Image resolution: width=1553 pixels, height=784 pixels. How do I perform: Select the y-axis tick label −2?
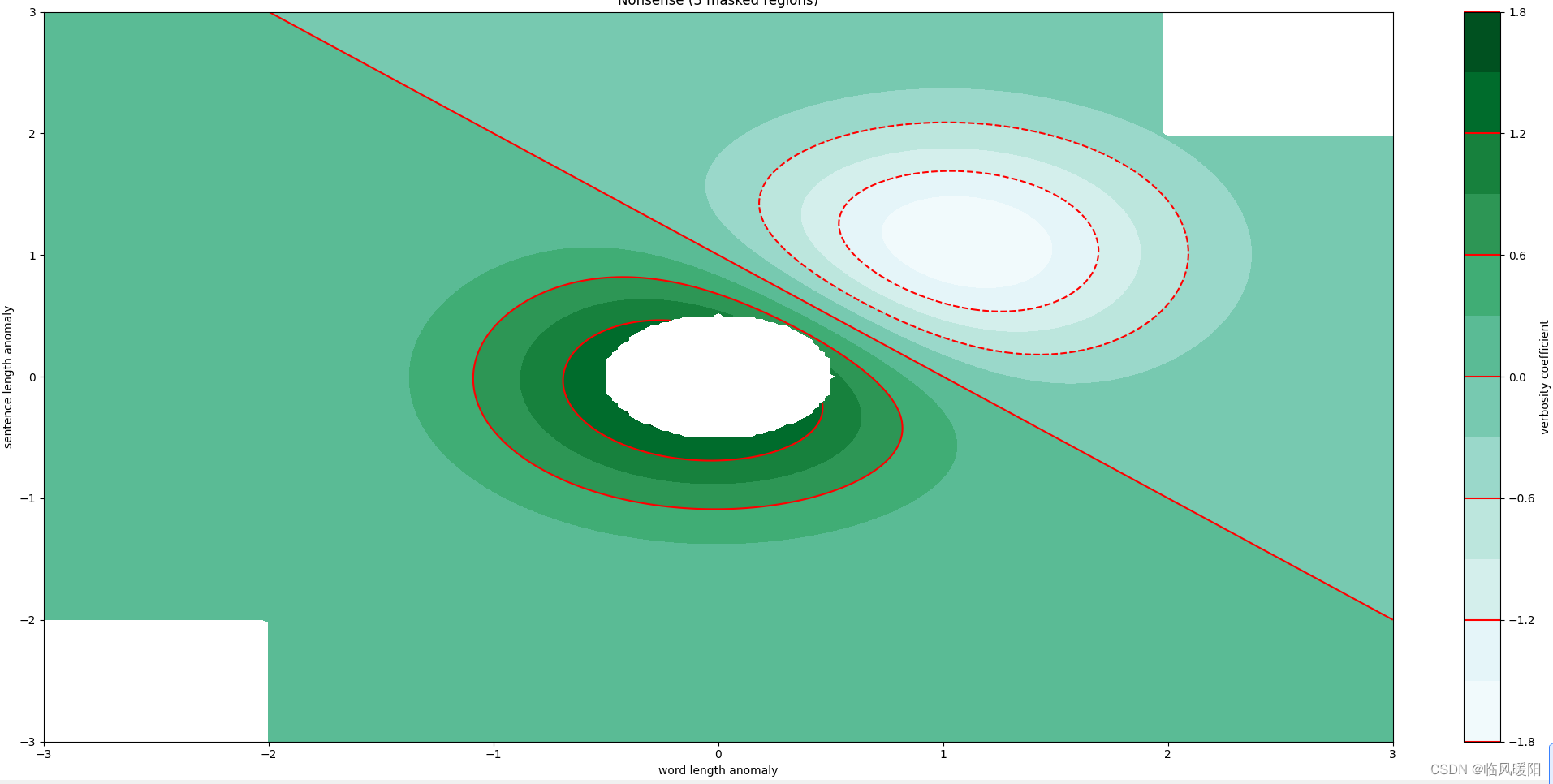point(28,620)
